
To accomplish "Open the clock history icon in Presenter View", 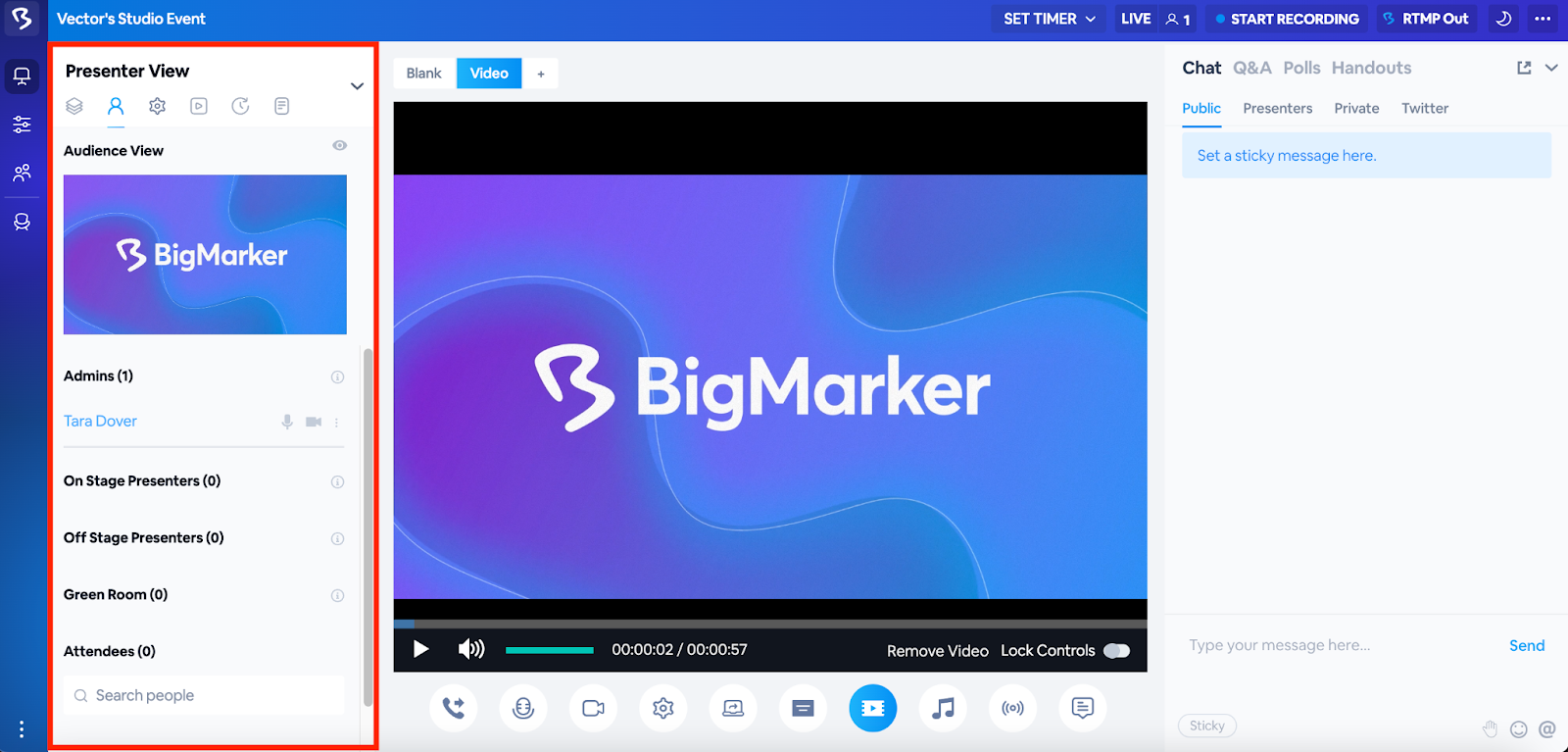I will pyautogui.click(x=240, y=106).
